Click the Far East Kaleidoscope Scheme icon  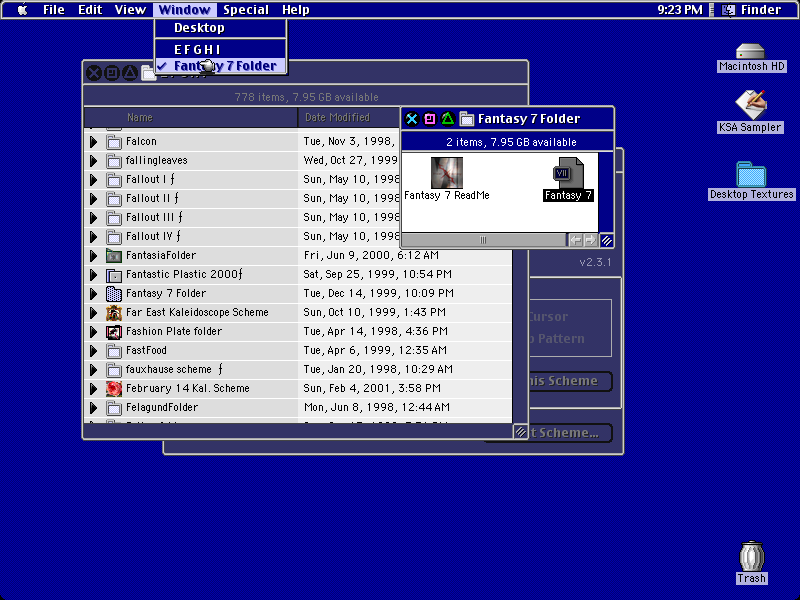pyautogui.click(x=114, y=312)
